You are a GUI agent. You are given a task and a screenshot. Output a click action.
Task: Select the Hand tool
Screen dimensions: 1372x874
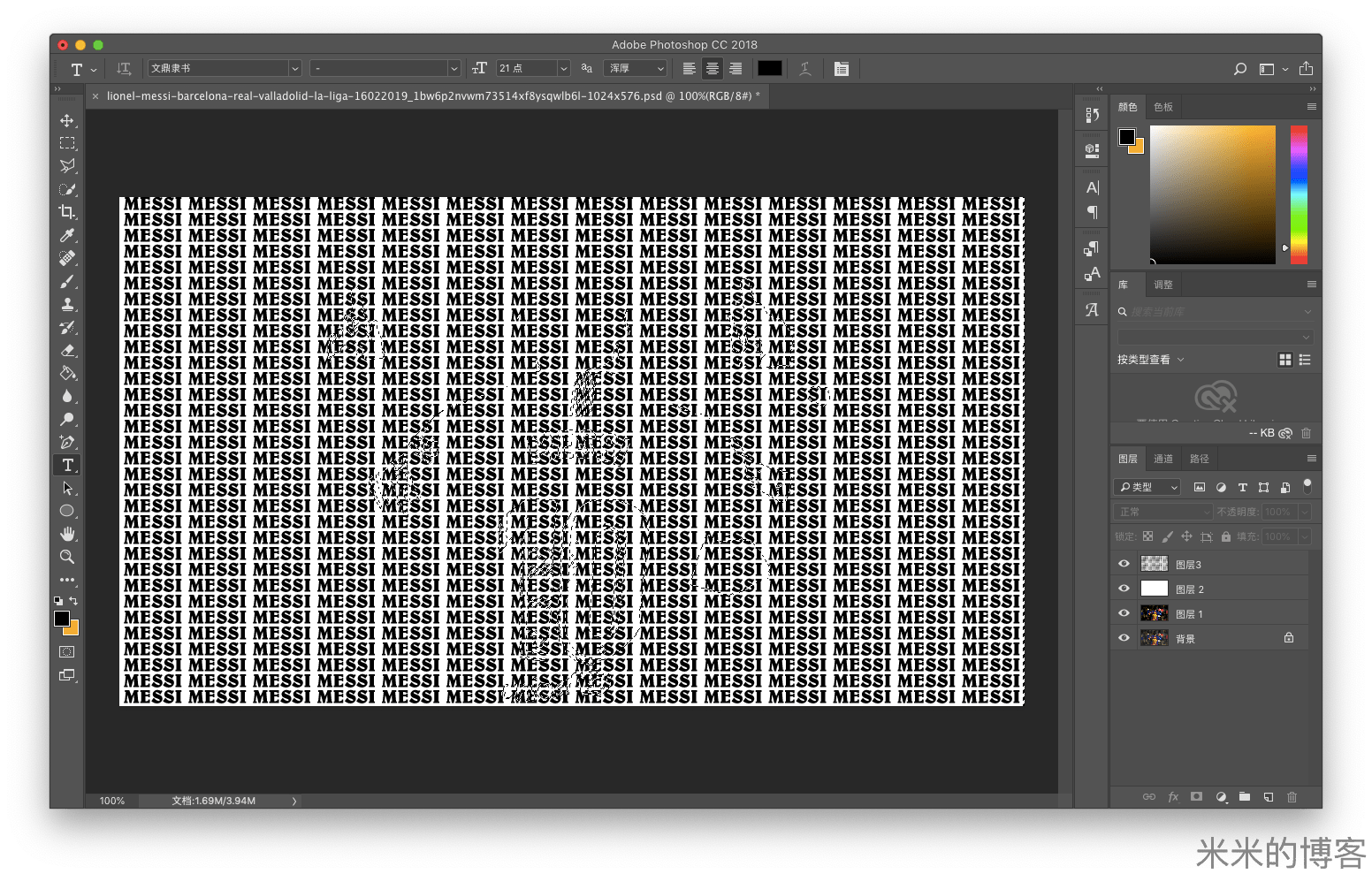point(67,534)
